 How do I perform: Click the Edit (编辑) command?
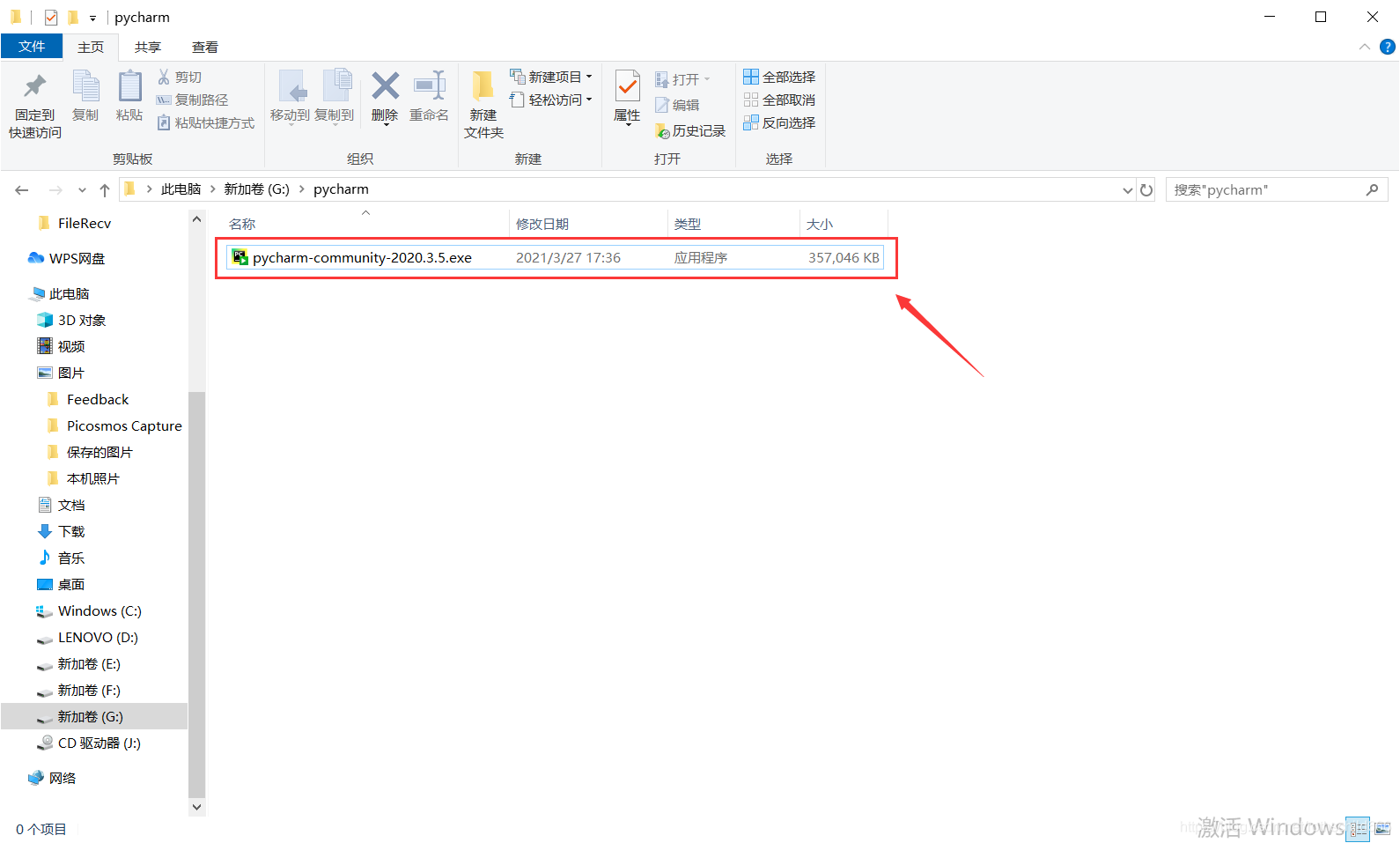click(x=677, y=106)
